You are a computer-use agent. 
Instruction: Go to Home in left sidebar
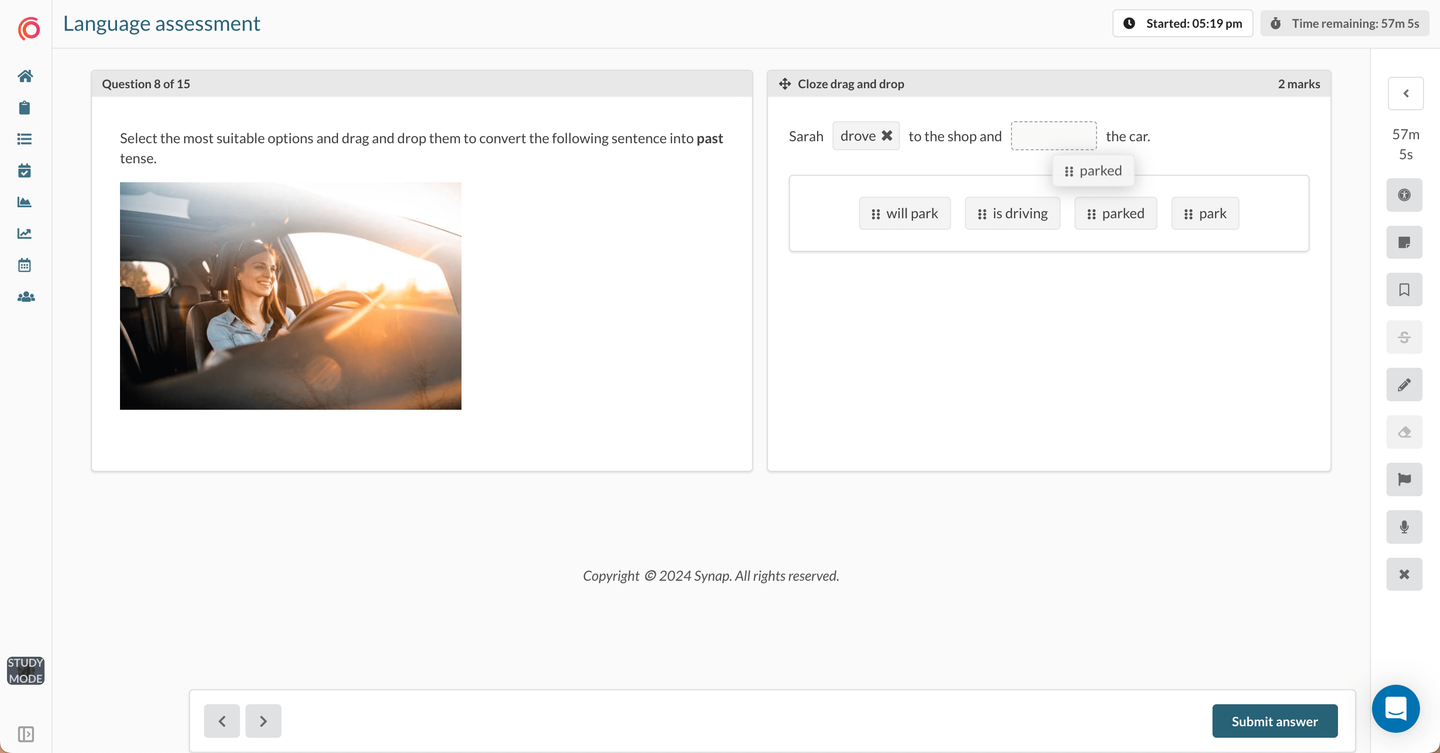point(25,76)
